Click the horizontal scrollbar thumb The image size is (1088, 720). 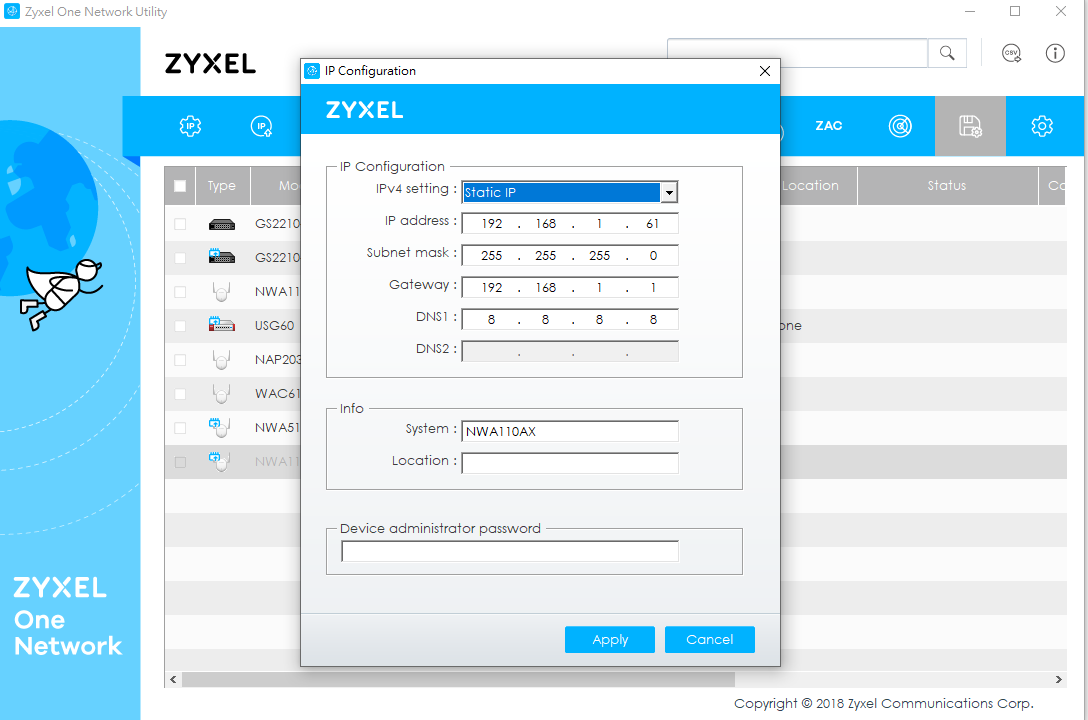point(458,679)
